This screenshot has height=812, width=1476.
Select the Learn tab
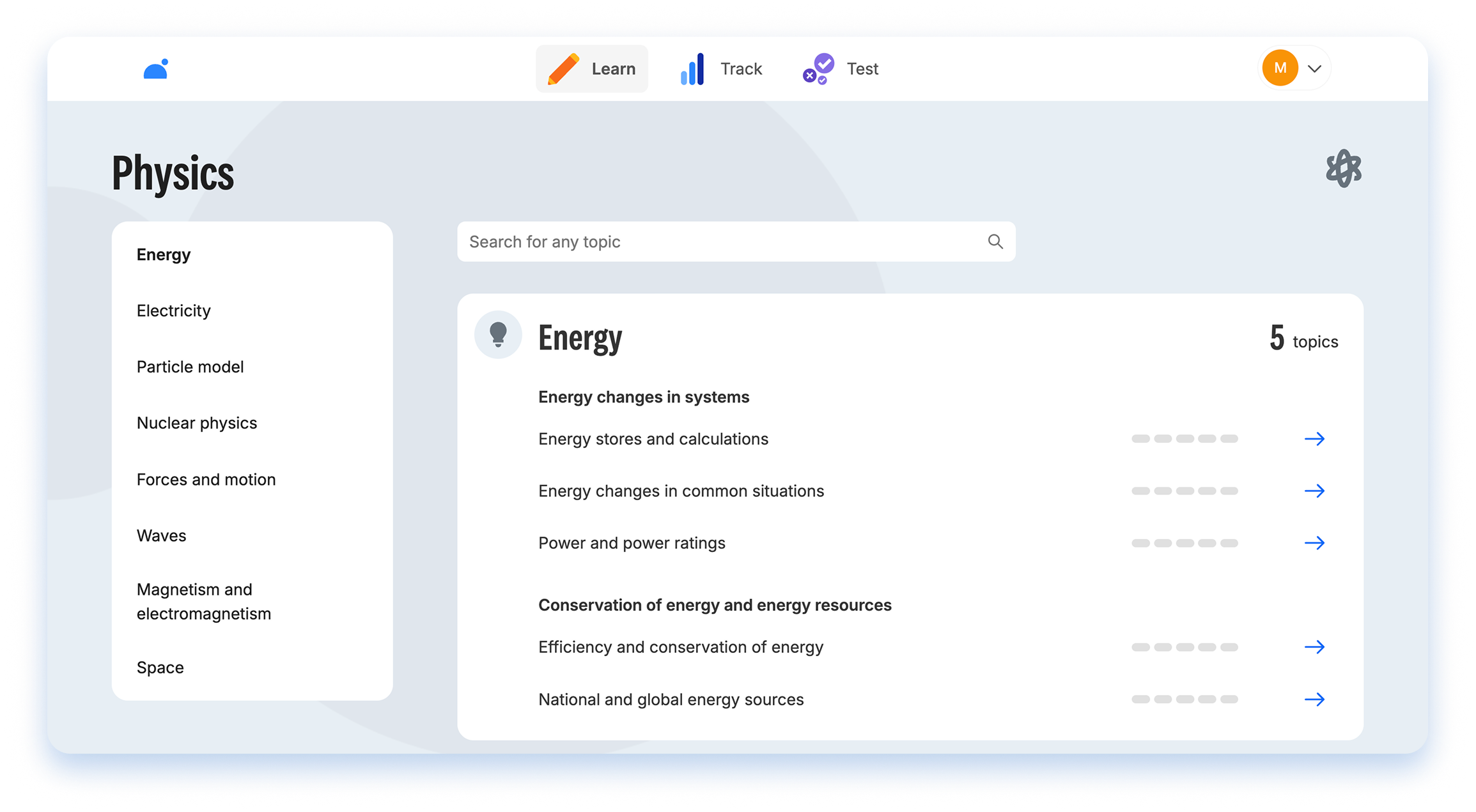592,69
